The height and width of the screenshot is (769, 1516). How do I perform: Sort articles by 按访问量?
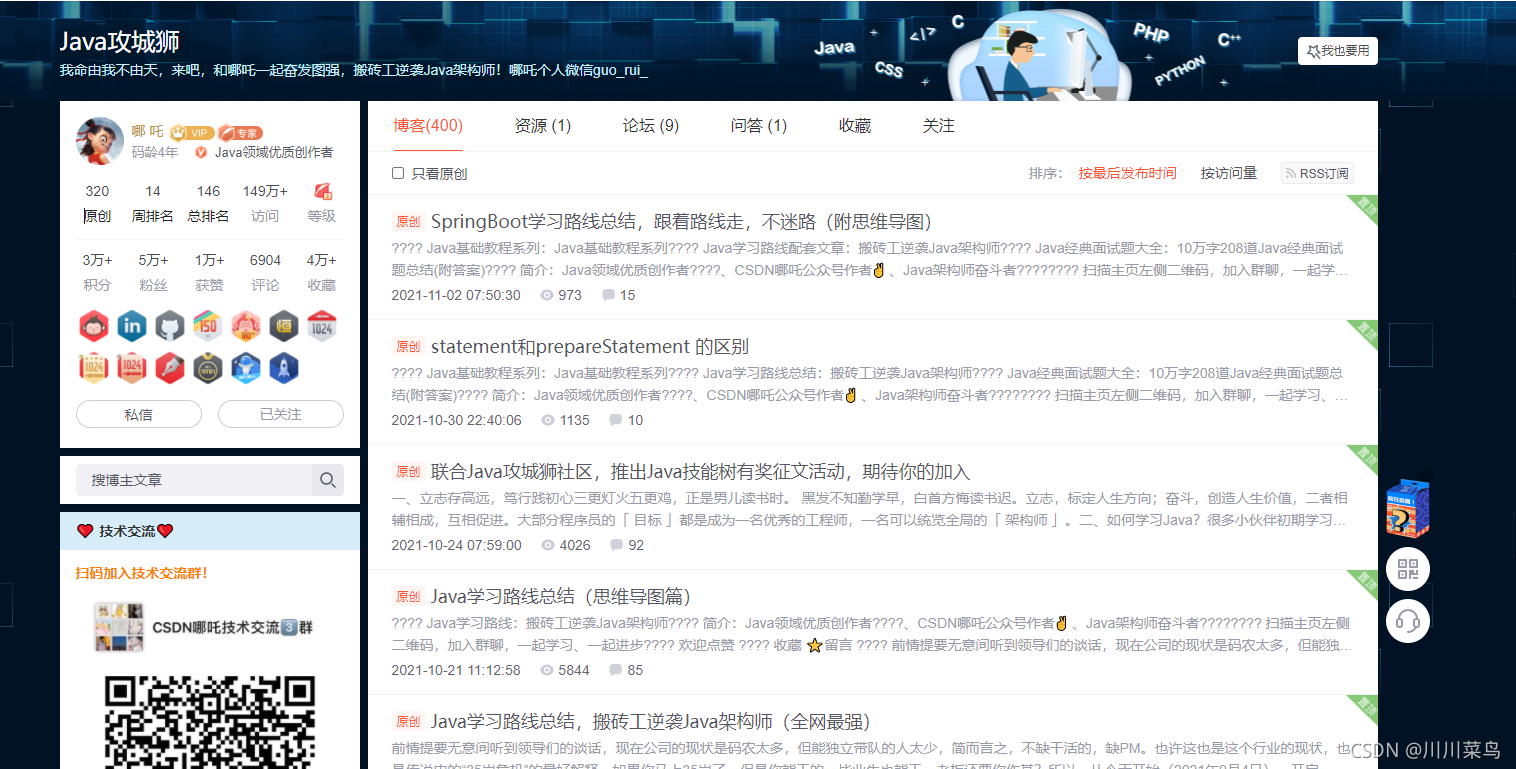coord(1229,173)
